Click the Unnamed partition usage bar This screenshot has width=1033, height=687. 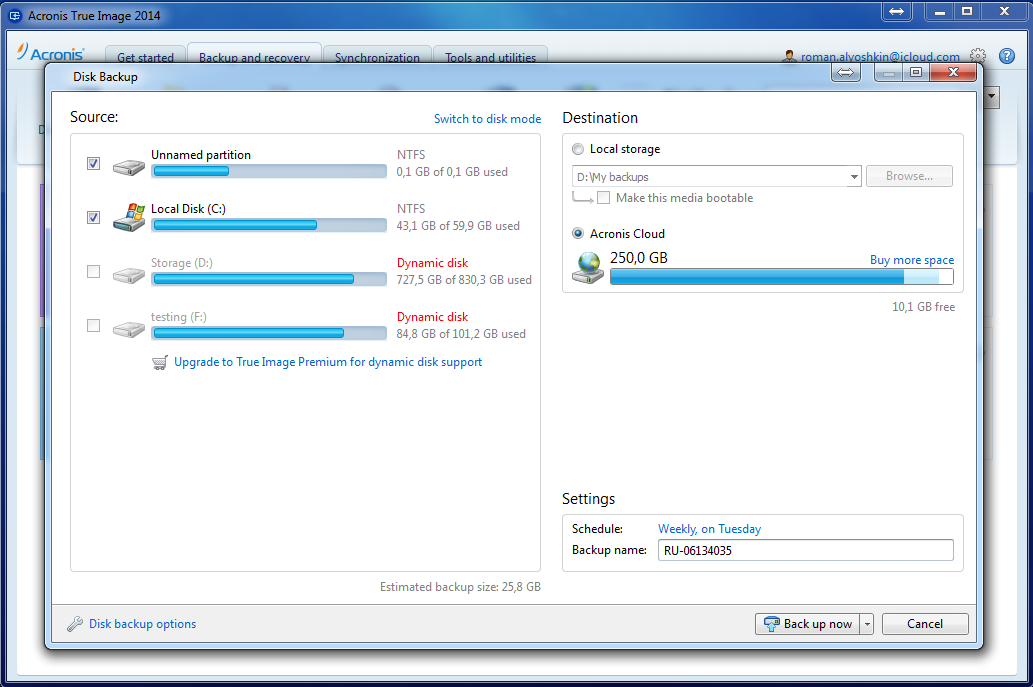pyautogui.click(x=269, y=171)
